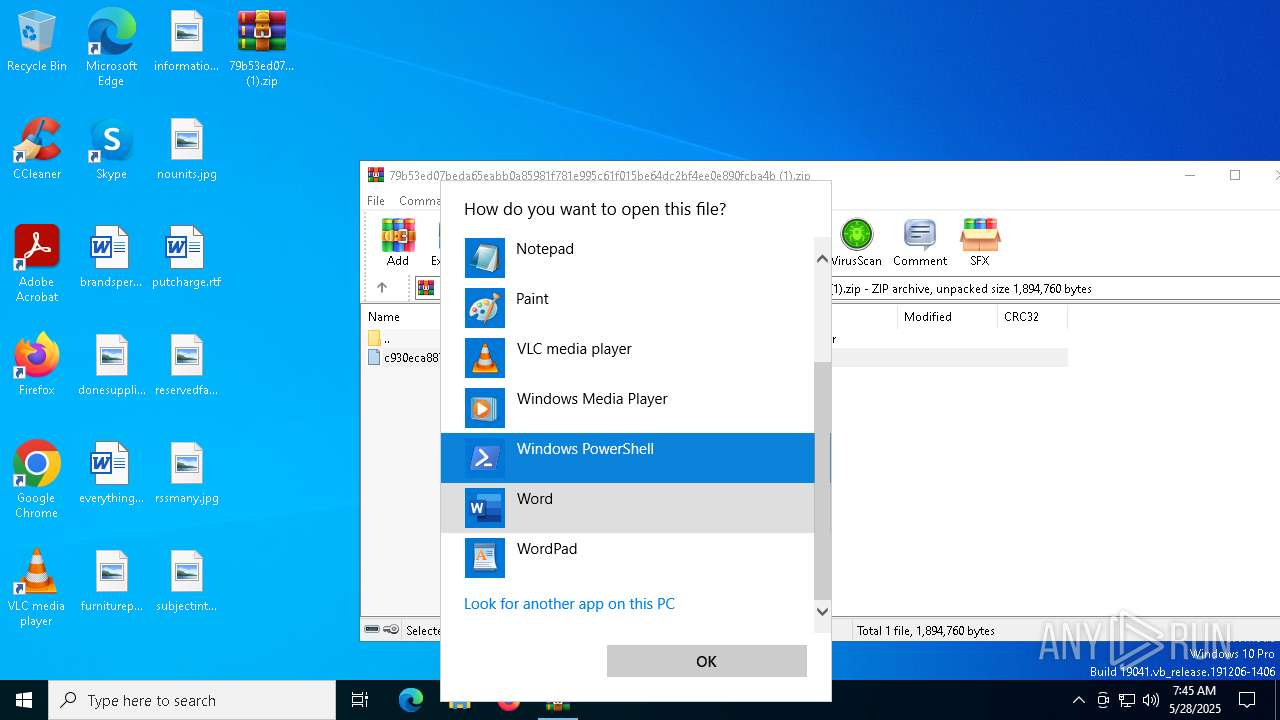Click the app list scrollbar thumb

(822, 480)
